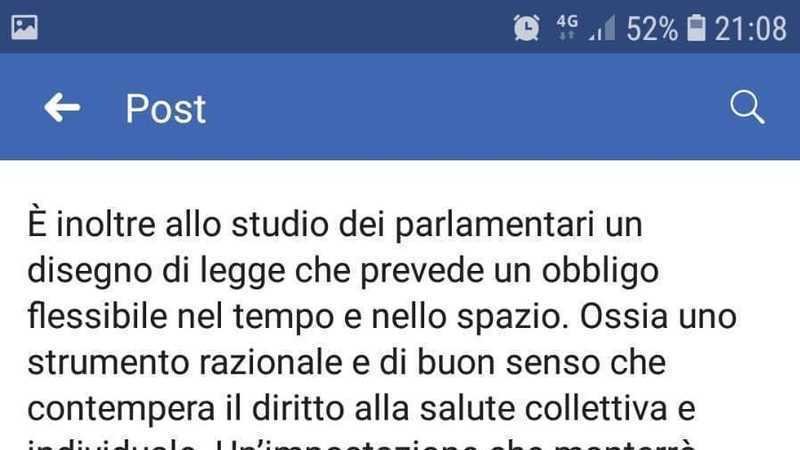Screen dimensions: 800x450
Task: Tap the alarm clock status icon
Action: 527,28
